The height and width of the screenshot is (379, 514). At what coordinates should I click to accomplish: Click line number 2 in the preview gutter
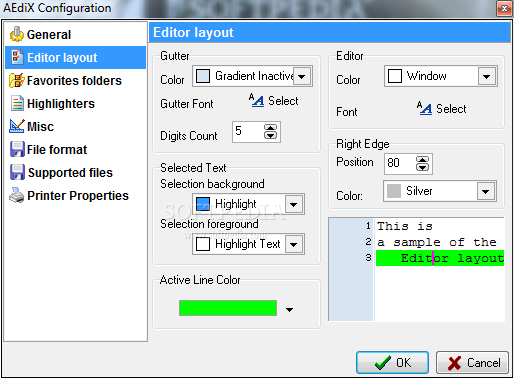(368, 242)
